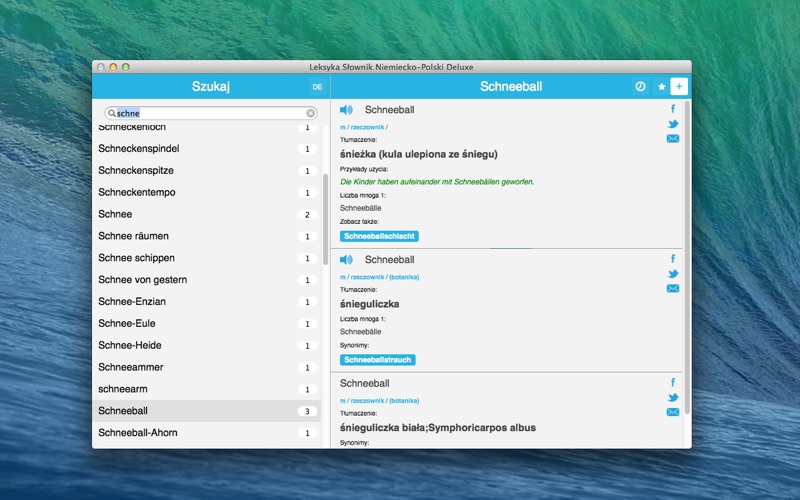The width and height of the screenshot is (800, 500).
Task: Click the translation śnieżka (kula ulepiona ze śniegu)
Action: coord(418,154)
